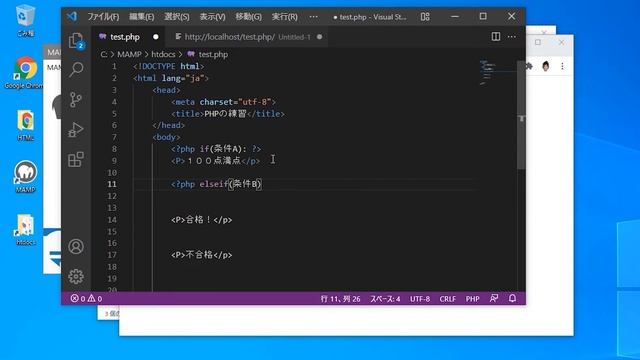Screen dimensions: 640x360
Task: Click the unsaved dot on test.php tab
Action: pyautogui.click(x=156, y=37)
